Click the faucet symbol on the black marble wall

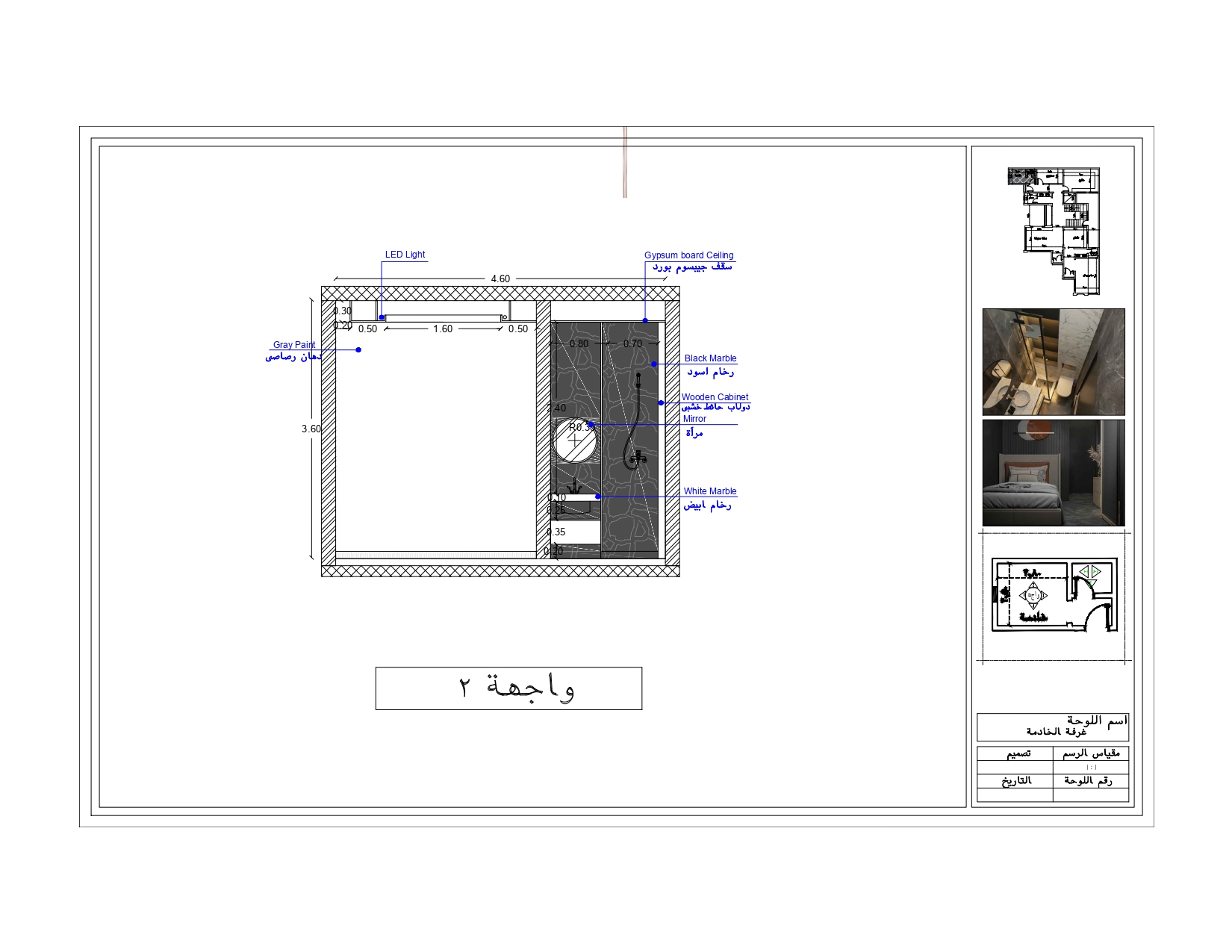[x=639, y=457]
